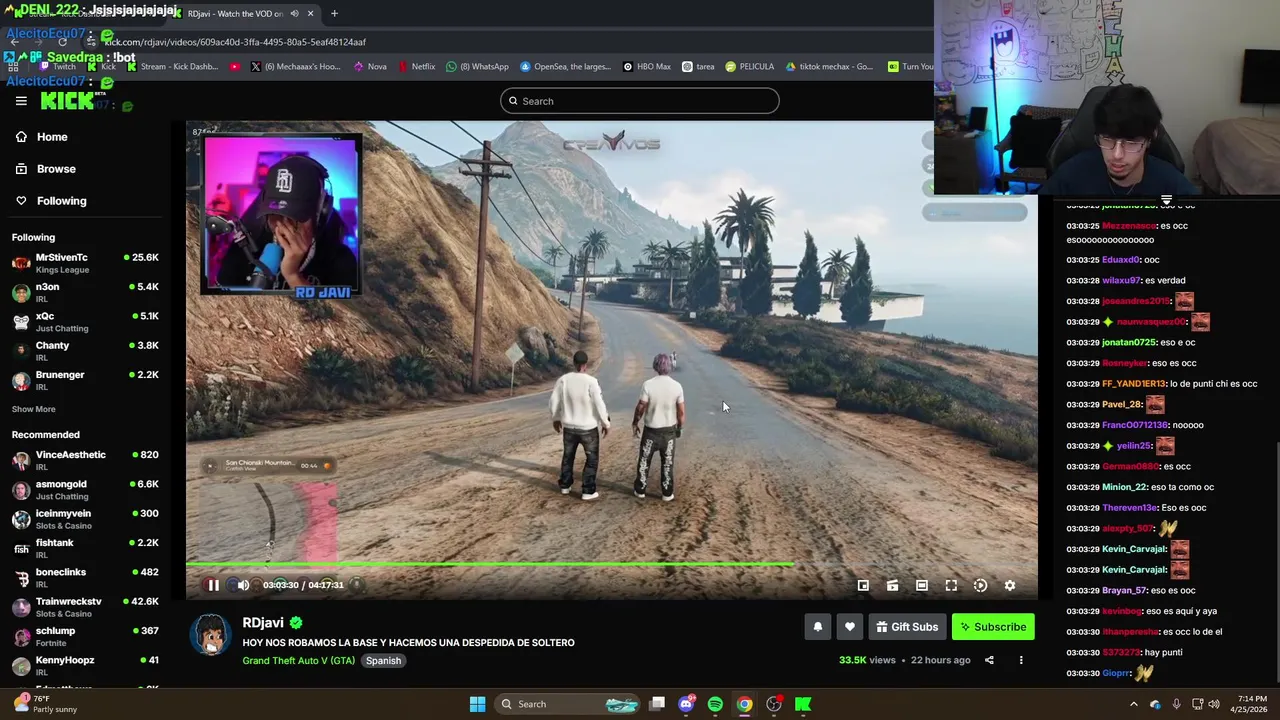Switch player to theater mode
This screenshot has height=720, width=1280.
point(922,586)
